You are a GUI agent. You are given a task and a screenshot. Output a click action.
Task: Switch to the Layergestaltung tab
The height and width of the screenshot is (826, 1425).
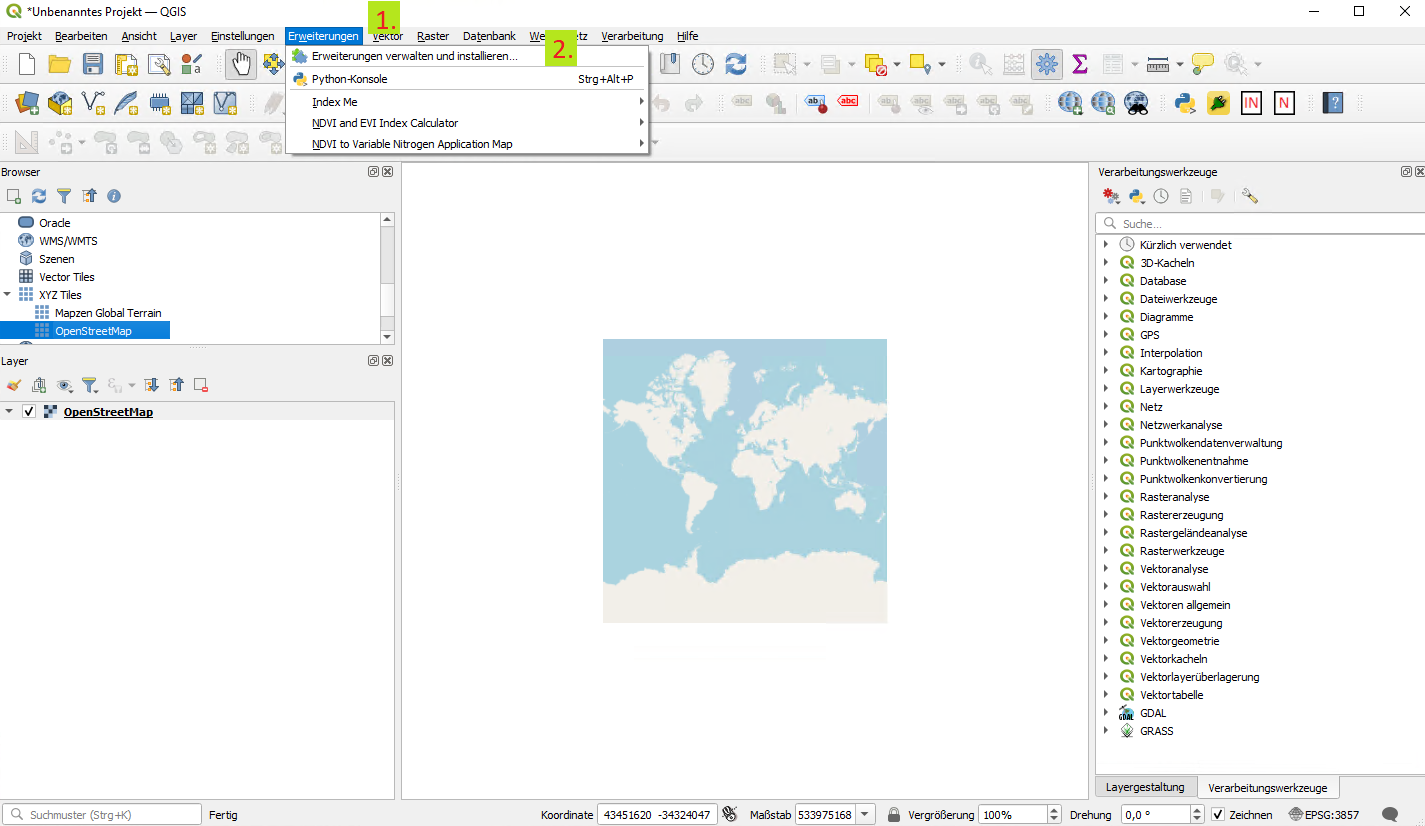pos(1145,787)
